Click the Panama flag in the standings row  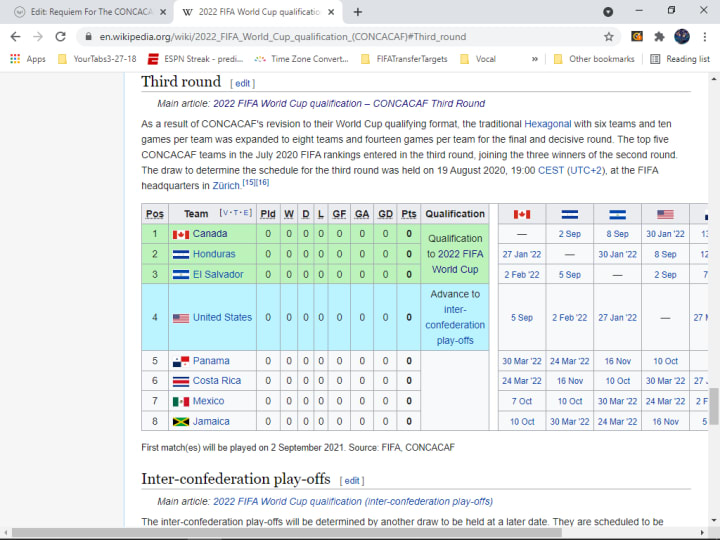tap(181, 361)
